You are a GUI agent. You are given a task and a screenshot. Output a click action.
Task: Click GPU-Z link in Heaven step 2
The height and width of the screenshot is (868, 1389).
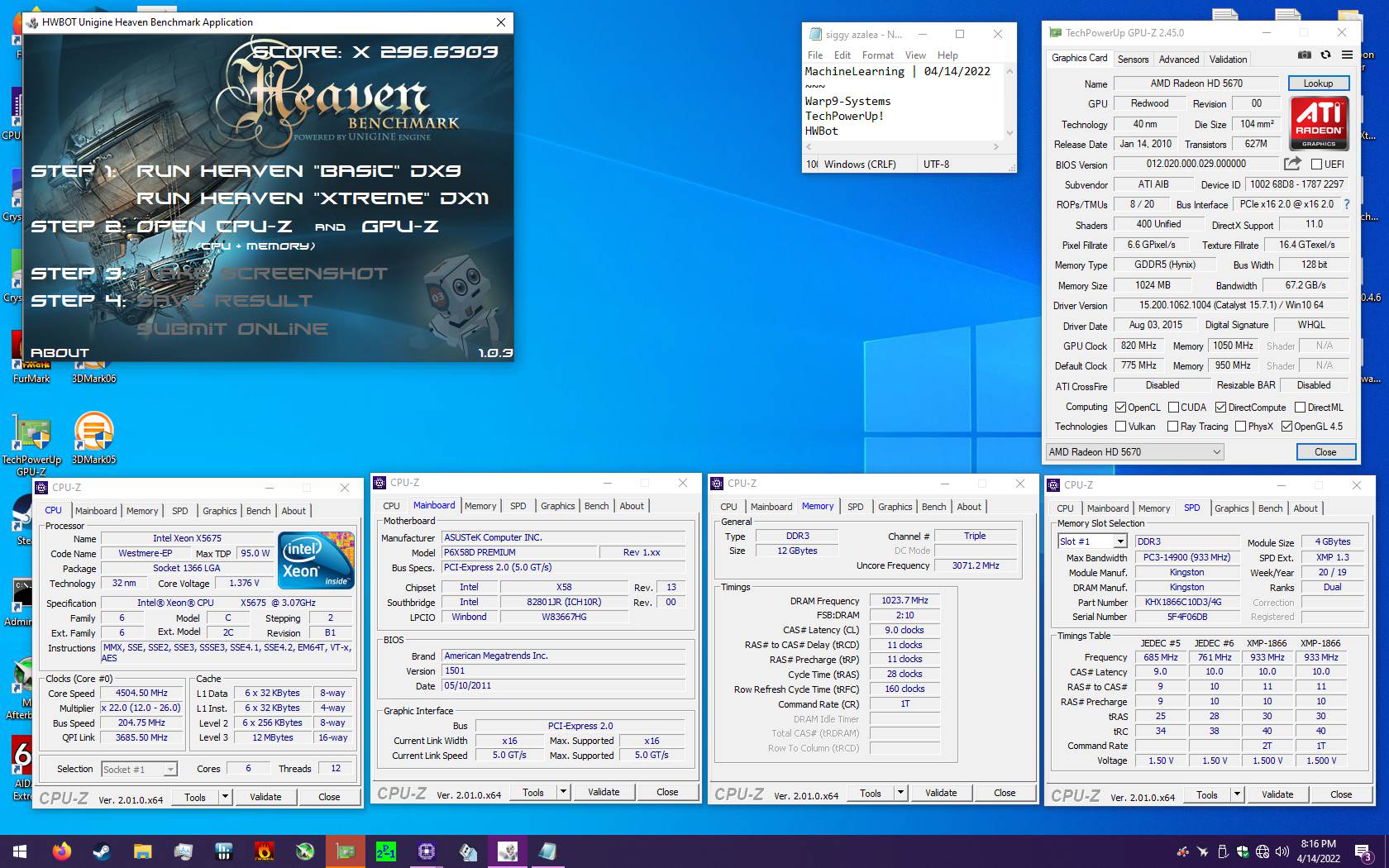(400, 227)
